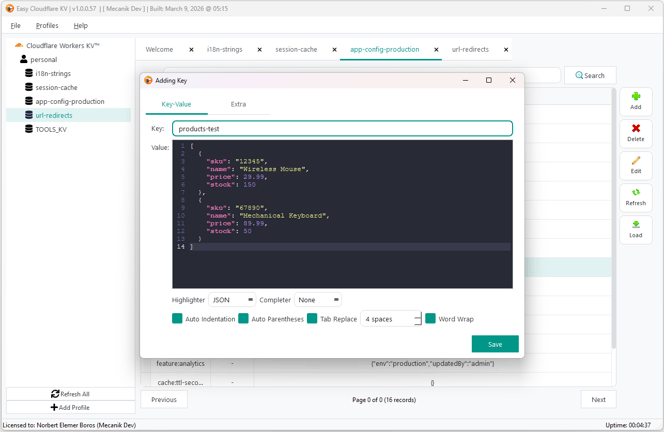The image size is (664, 432).
Task: Click the green Add record icon
Action: tap(636, 96)
